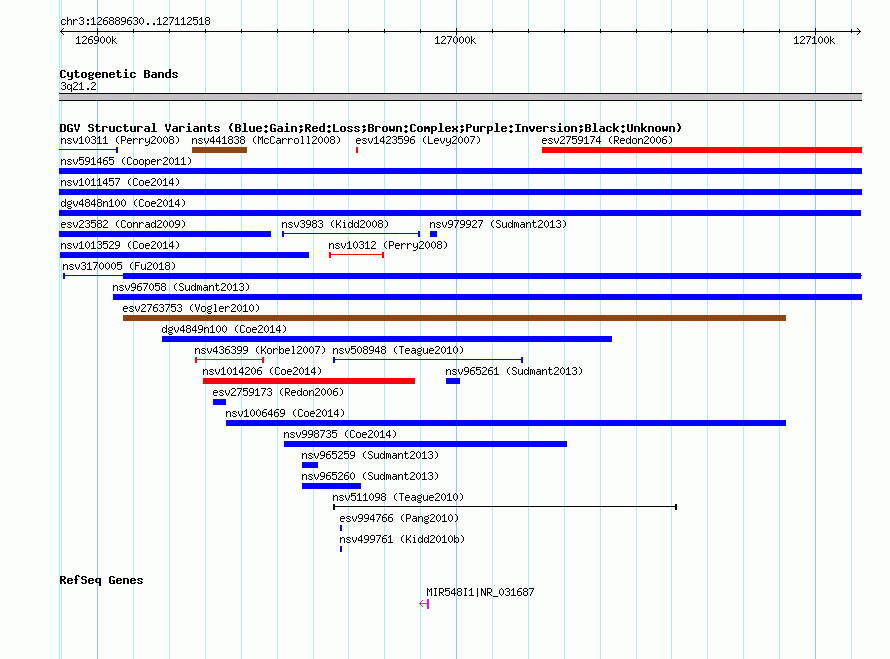Select the black line under nsv511098

pos(505,507)
